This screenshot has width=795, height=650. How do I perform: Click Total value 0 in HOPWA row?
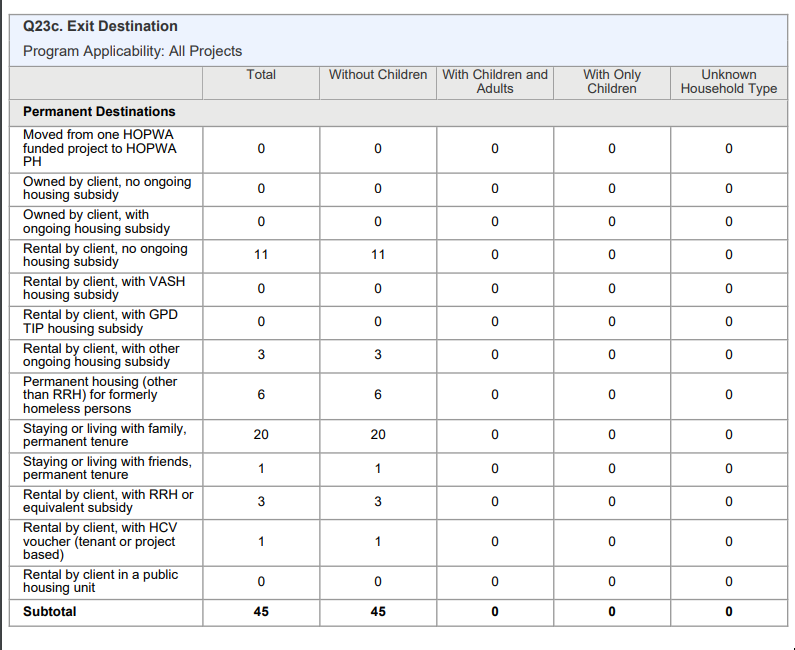click(x=261, y=149)
